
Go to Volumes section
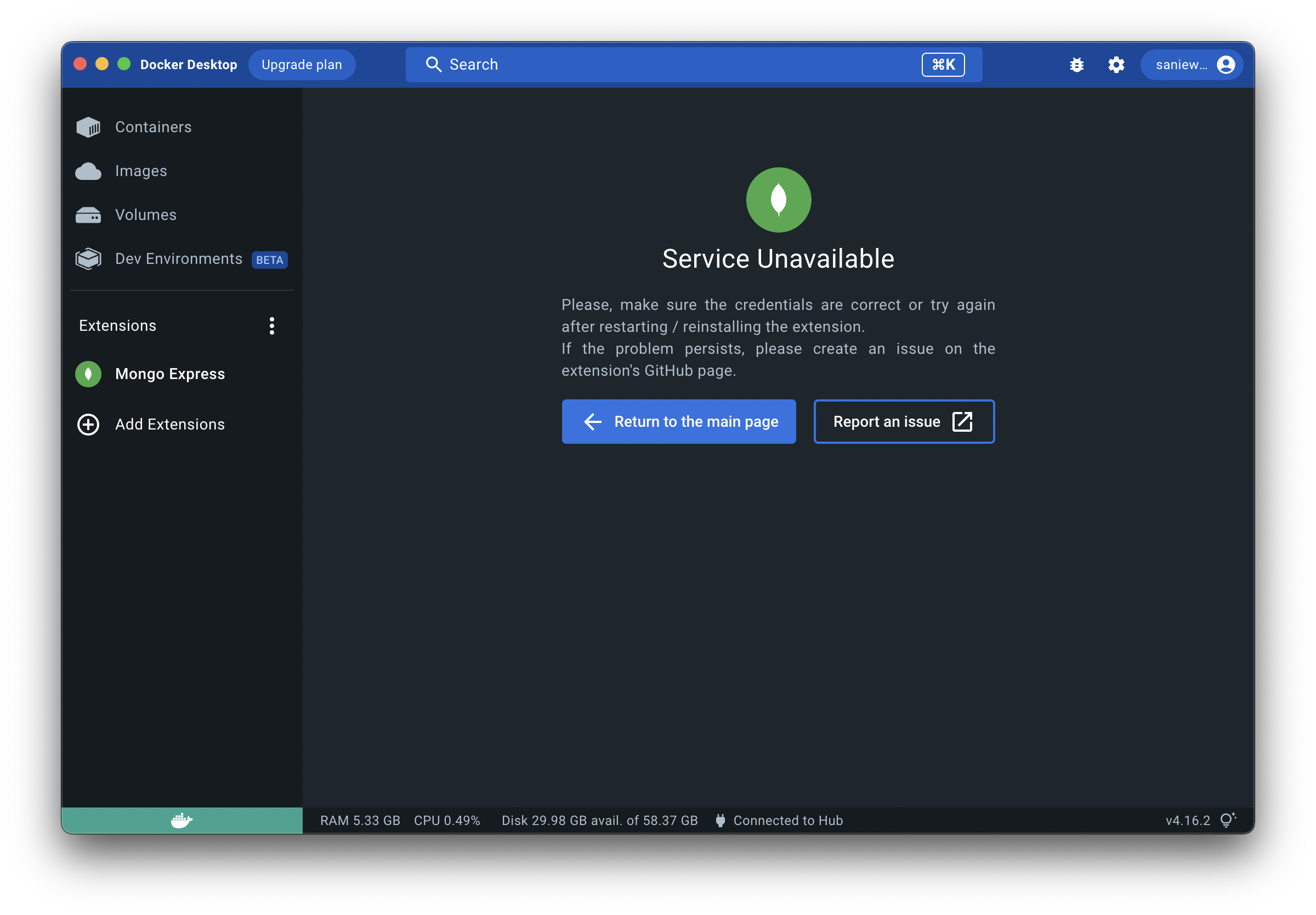coord(145,215)
